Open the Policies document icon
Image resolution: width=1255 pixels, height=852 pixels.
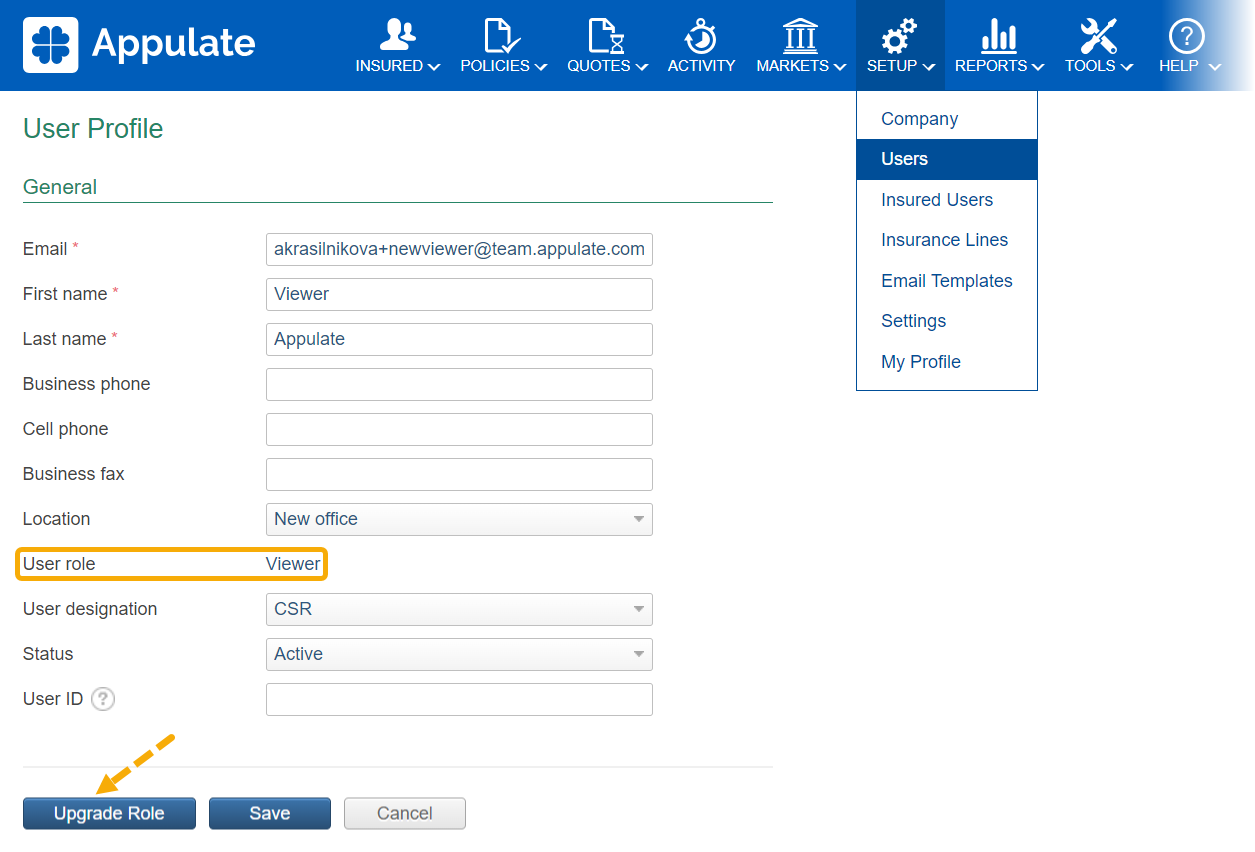[x=503, y=35]
